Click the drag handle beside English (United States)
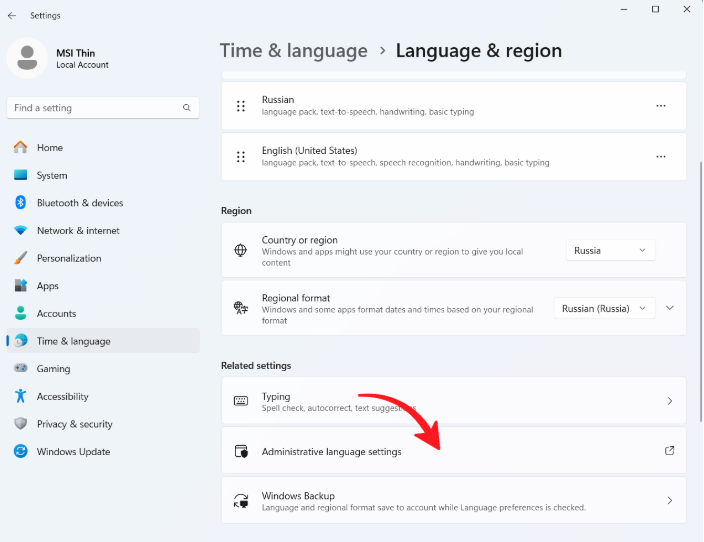The height and width of the screenshot is (542, 704). pyautogui.click(x=240, y=157)
